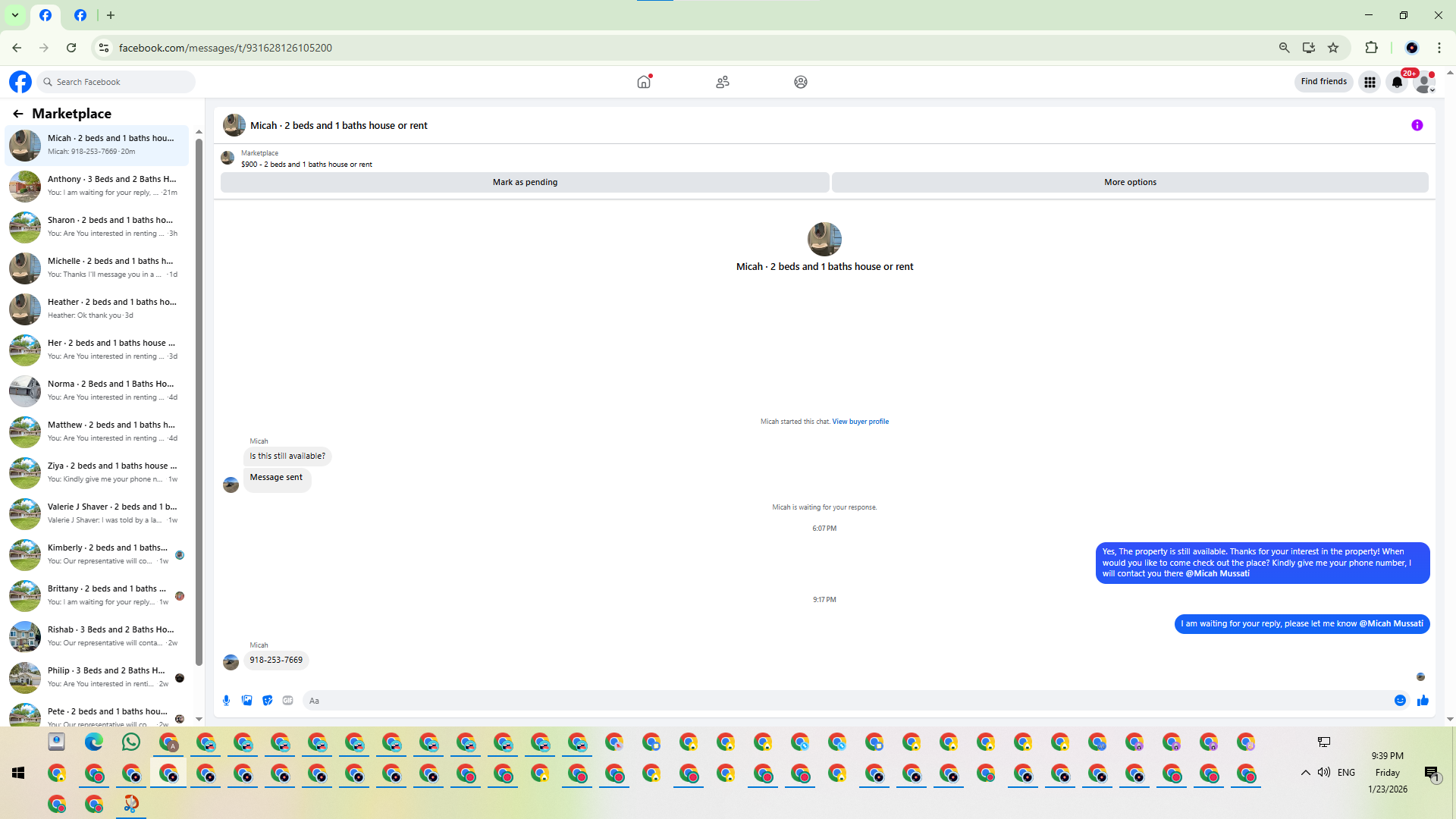Open View buyer profile link

(860, 422)
